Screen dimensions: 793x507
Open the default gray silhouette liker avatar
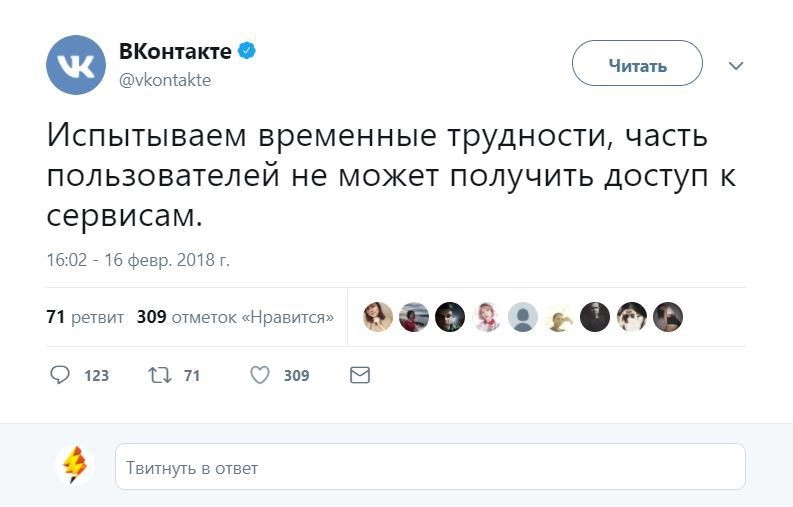[x=522, y=317]
